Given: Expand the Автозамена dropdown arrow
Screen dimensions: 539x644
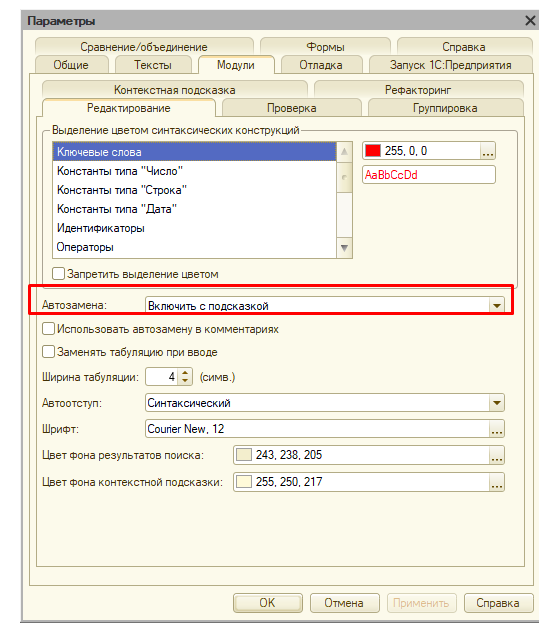Looking at the screenshot, I should tap(497, 306).
